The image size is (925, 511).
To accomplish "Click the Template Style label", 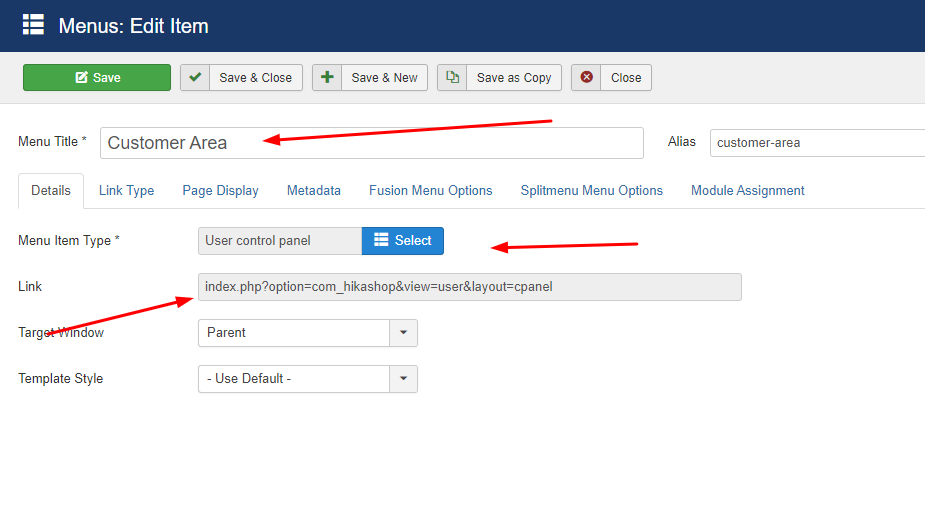I will (x=61, y=379).
